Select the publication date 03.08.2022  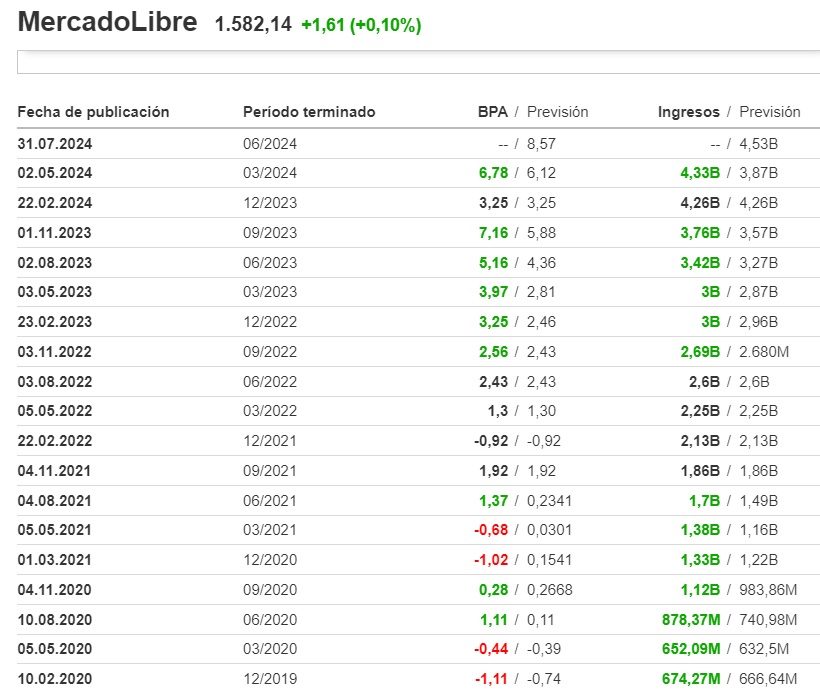click(55, 382)
